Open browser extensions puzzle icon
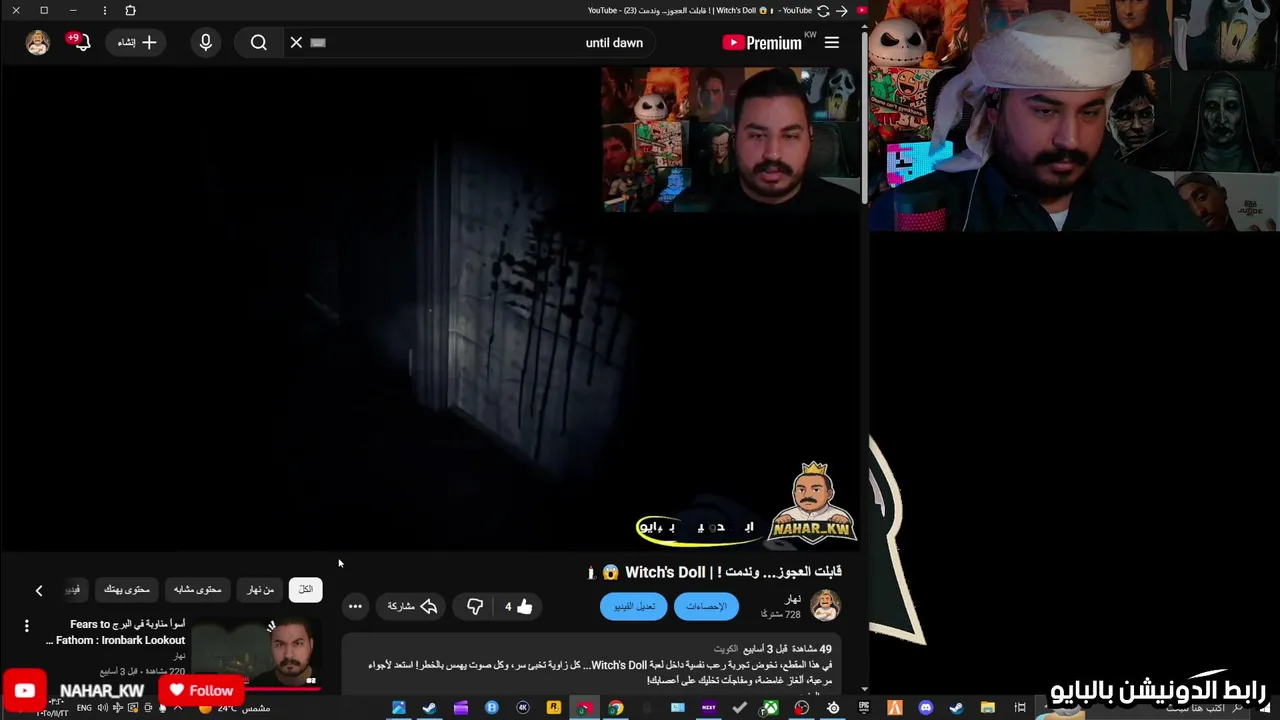This screenshot has width=1280, height=720. (x=130, y=10)
